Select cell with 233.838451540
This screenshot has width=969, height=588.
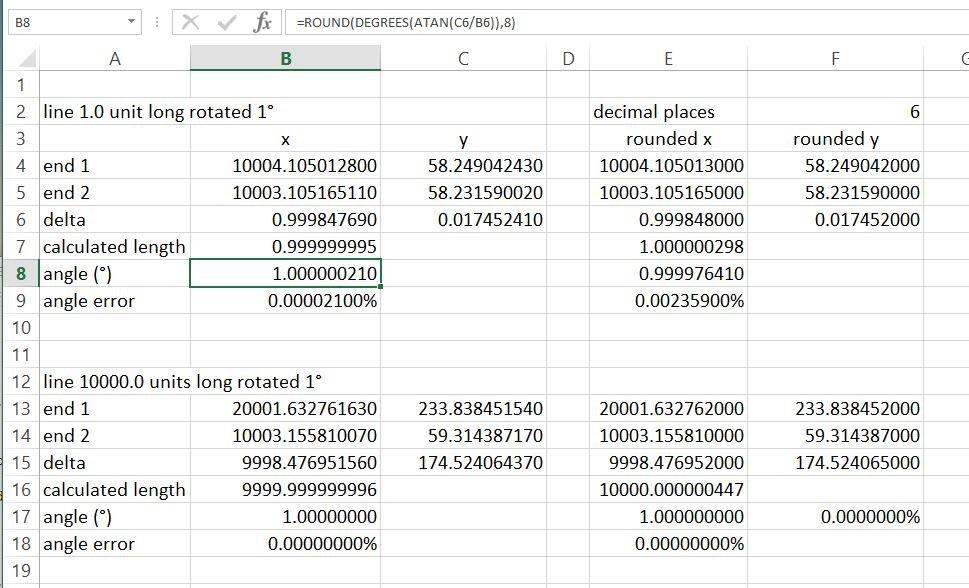(463, 409)
